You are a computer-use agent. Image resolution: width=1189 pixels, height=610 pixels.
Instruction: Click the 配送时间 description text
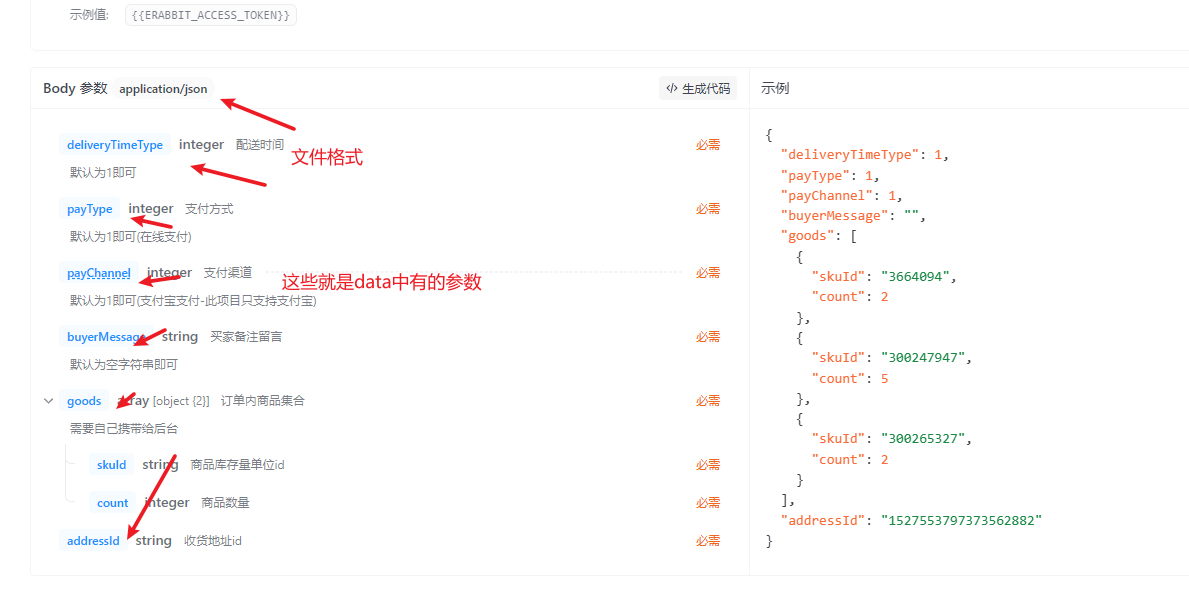pos(260,144)
